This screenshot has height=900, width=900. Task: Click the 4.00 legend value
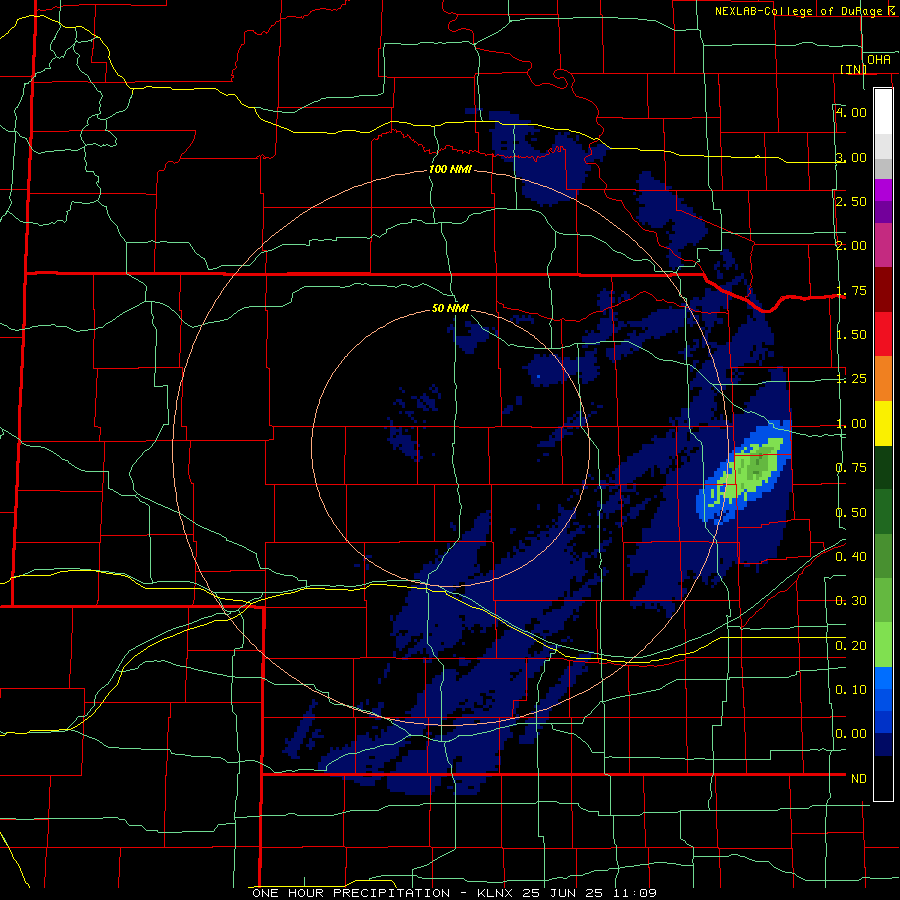851,112
